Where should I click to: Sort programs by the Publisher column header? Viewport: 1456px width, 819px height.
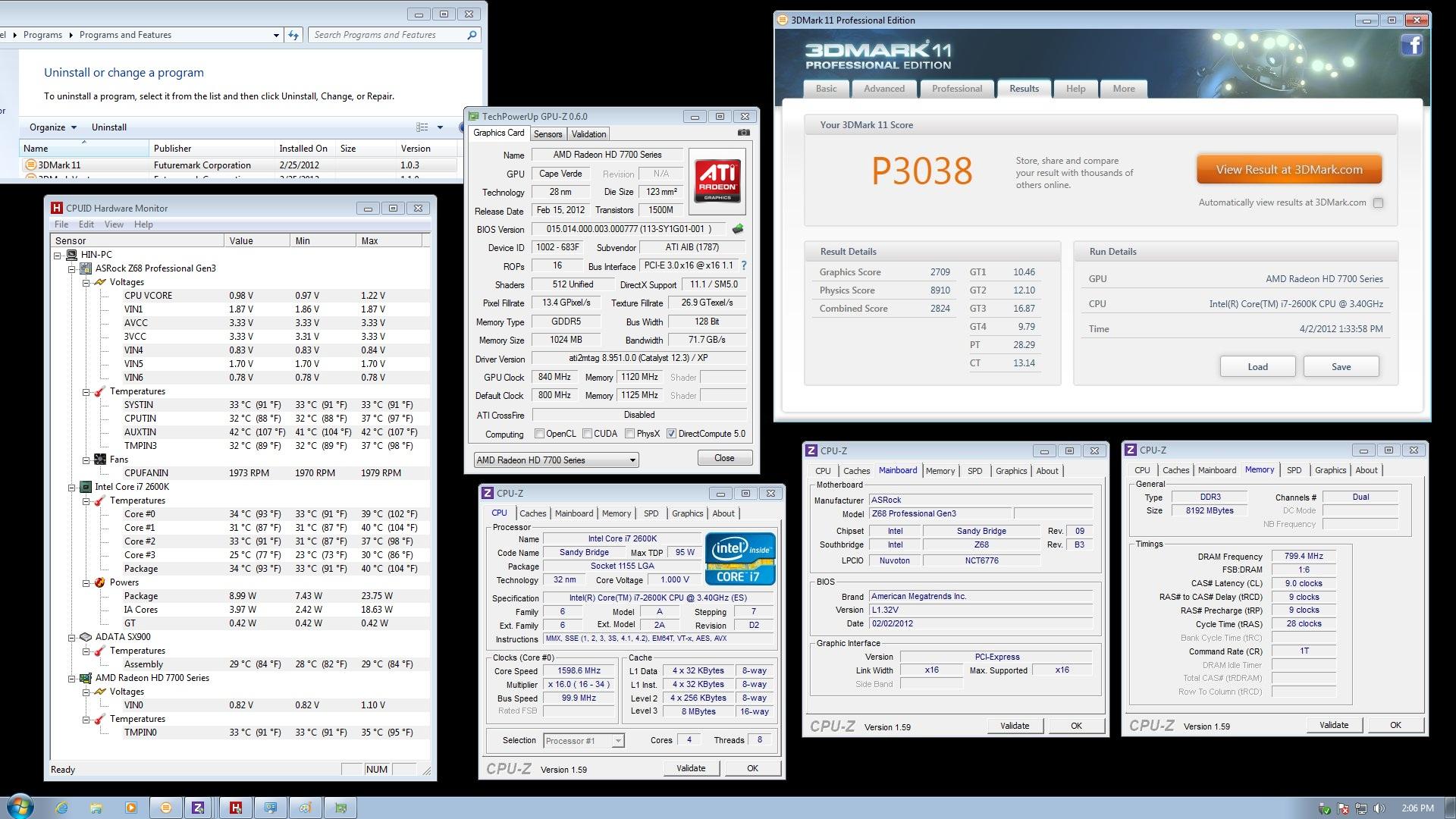click(212, 149)
